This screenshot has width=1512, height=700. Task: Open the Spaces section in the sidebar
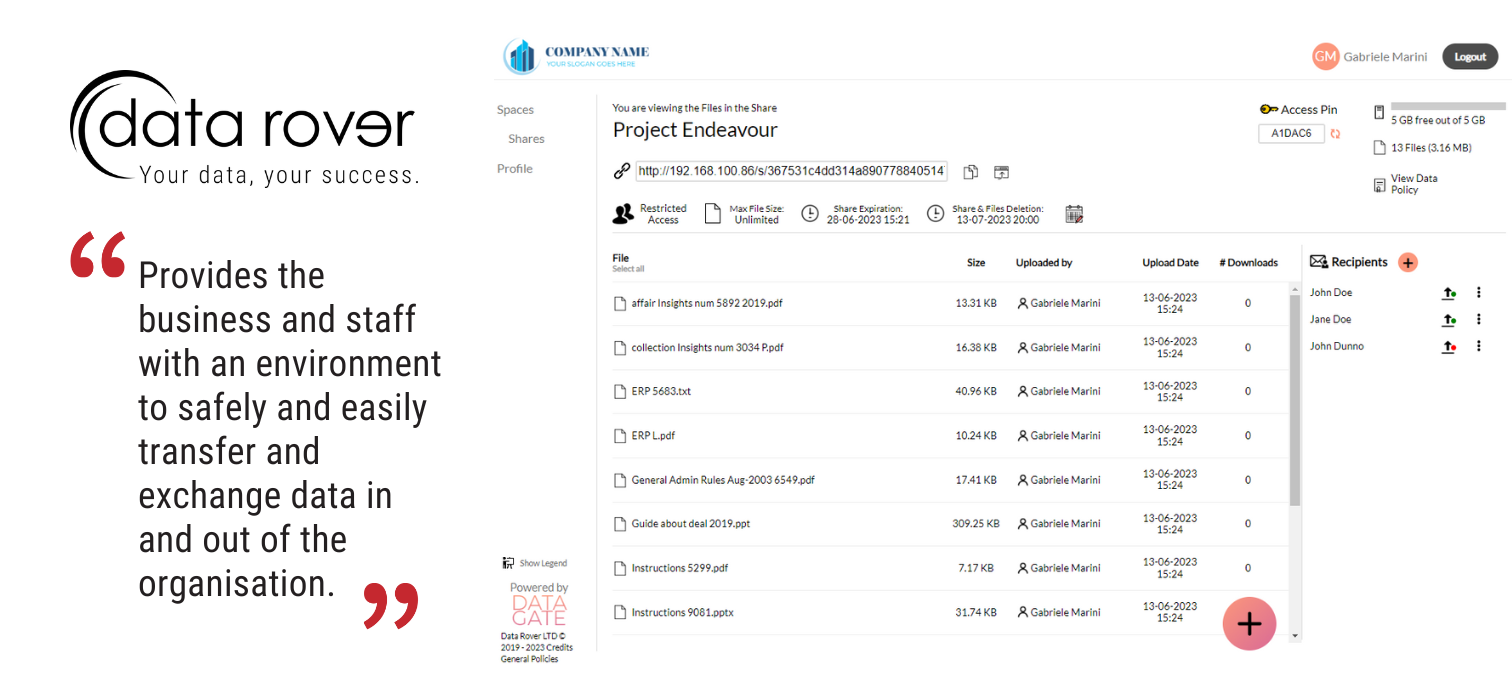[515, 110]
